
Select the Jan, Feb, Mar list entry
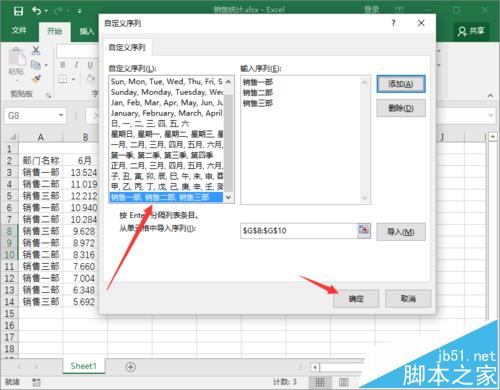[166, 103]
